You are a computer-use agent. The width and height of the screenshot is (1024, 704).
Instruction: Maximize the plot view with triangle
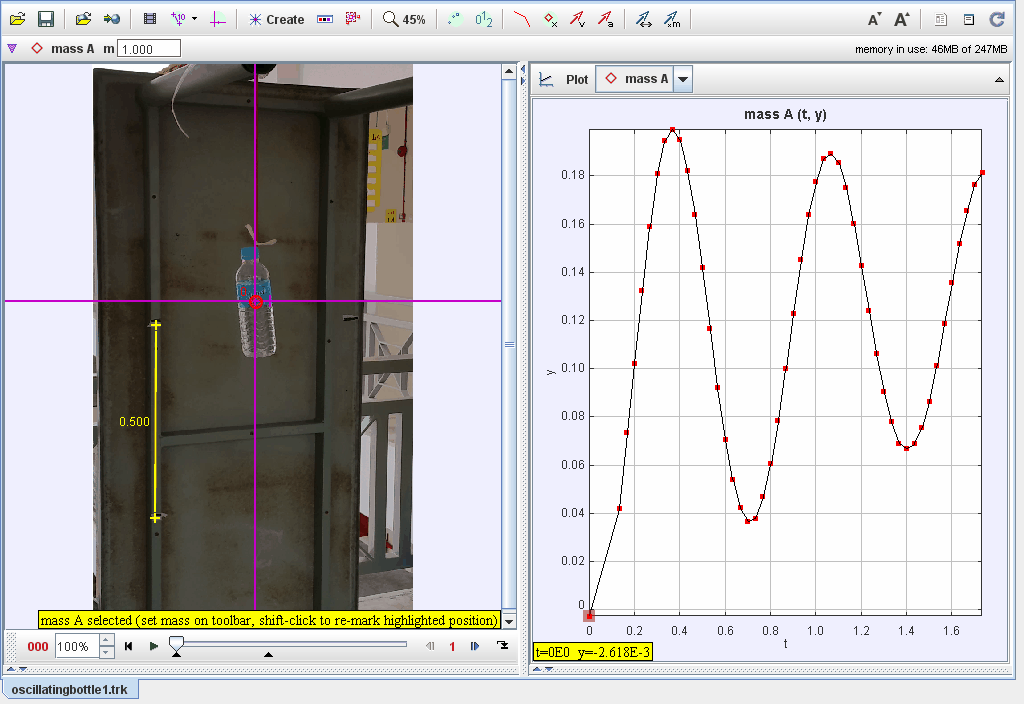click(x=999, y=80)
